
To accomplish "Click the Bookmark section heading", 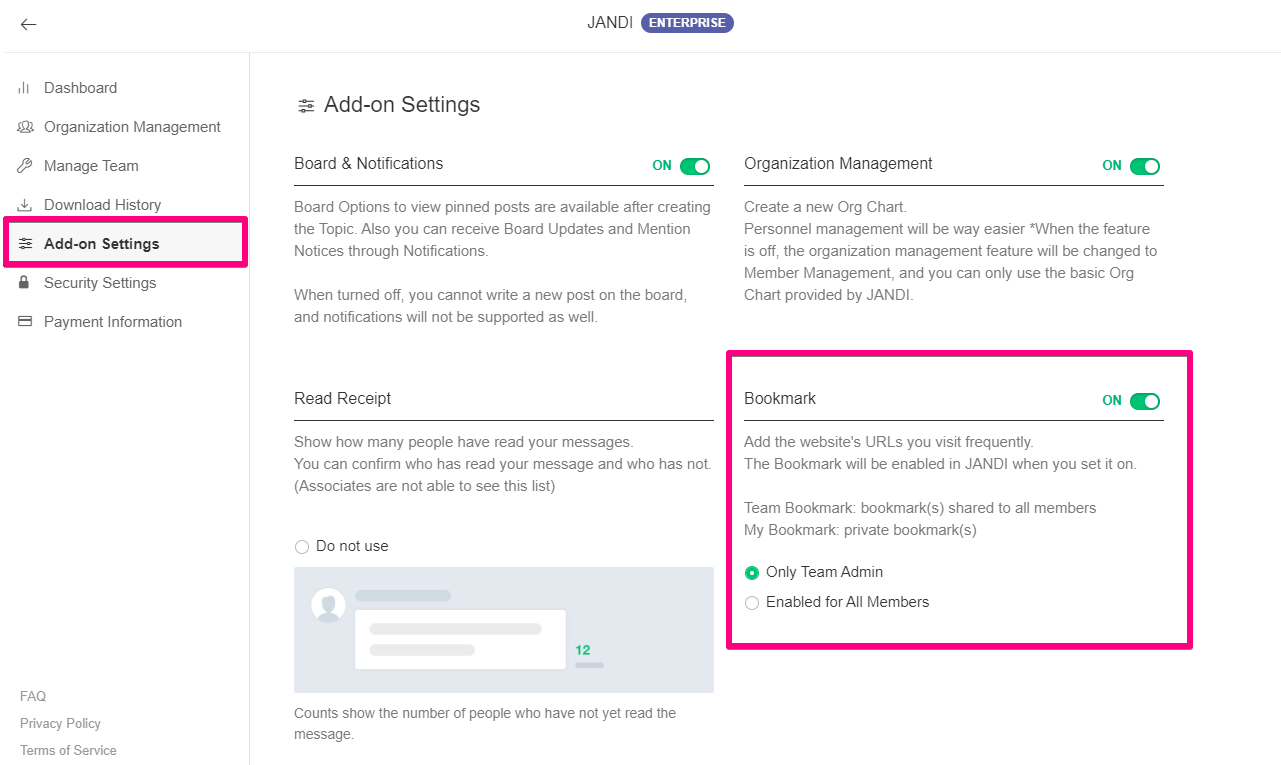I will click(780, 399).
